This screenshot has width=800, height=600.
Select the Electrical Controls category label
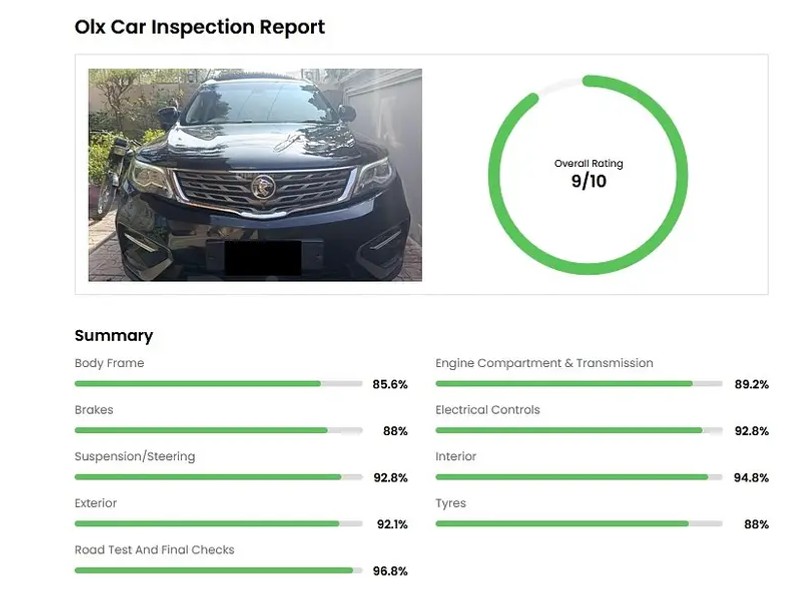[x=487, y=410]
